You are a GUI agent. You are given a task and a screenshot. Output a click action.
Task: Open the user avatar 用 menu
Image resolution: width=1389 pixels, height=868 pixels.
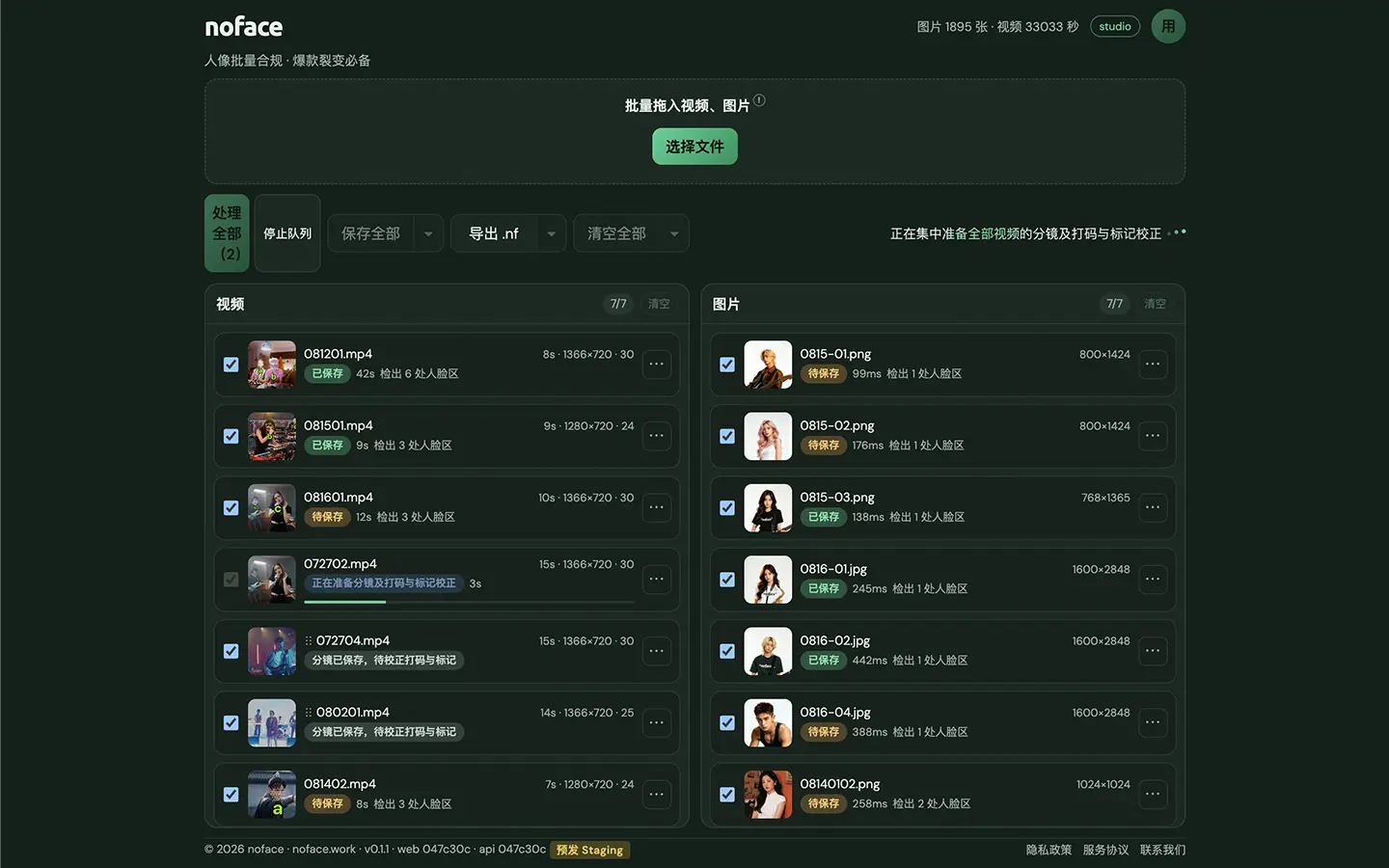click(1168, 26)
